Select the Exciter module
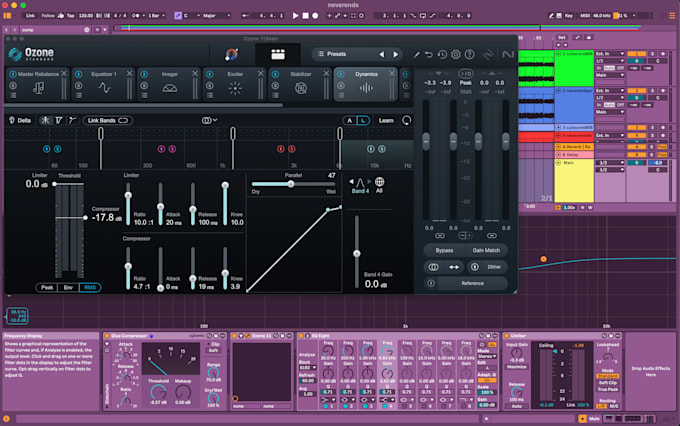Screen dimensions: 680x426 pyautogui.click(x=235, y=84)
